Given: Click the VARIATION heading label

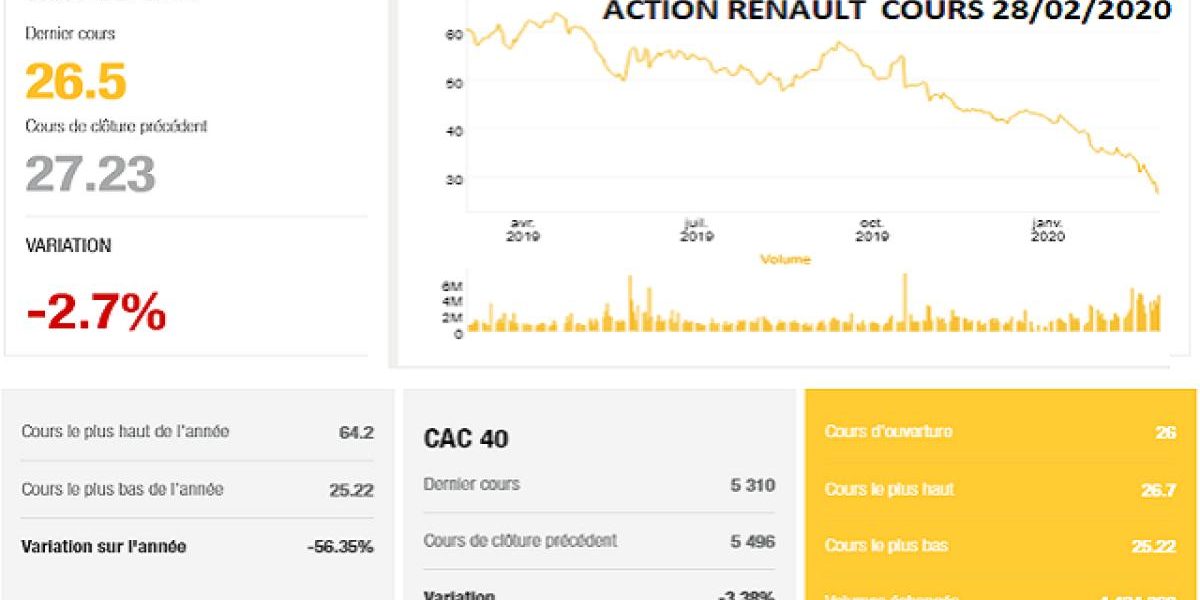Looking at the screenshot, I should pos(68,245).
